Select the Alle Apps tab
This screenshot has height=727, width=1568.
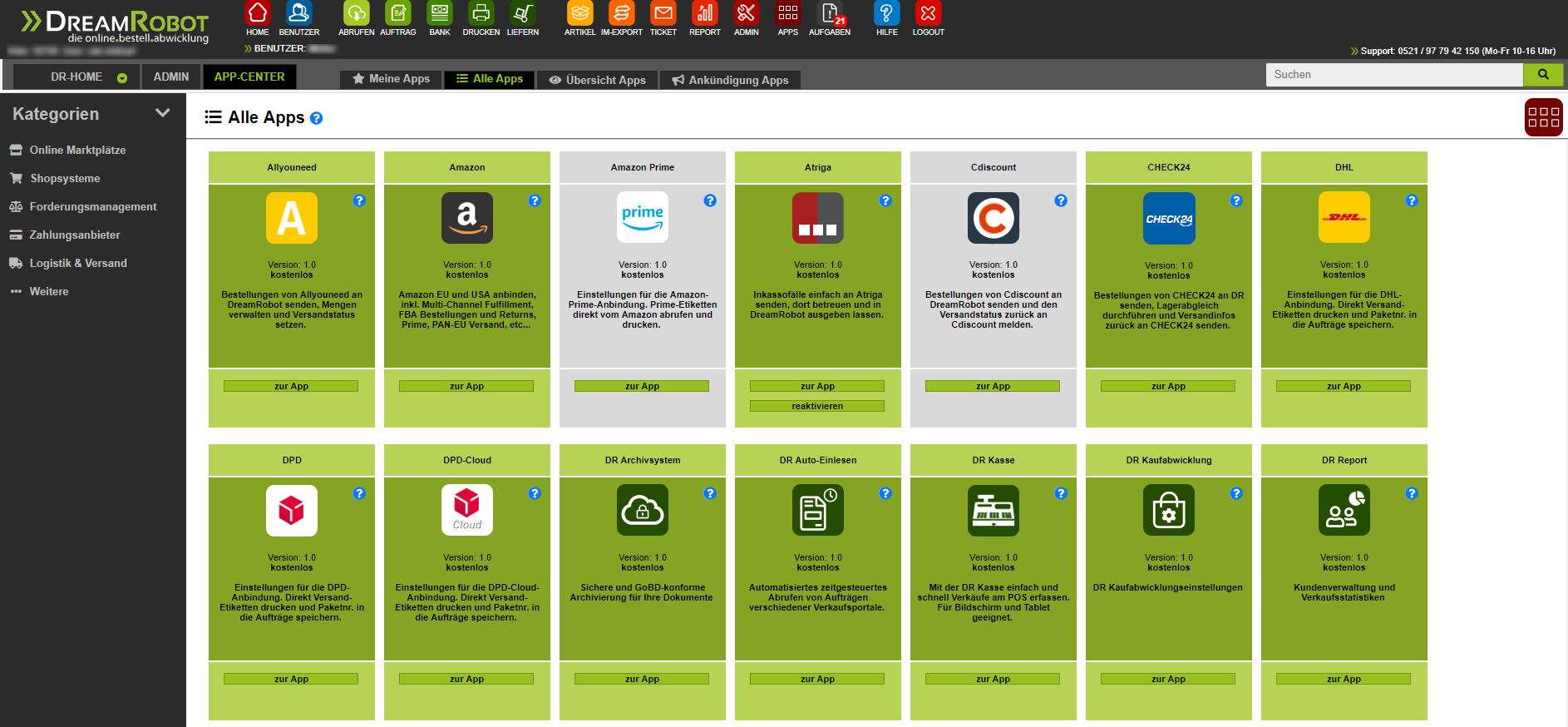point(490,79)
